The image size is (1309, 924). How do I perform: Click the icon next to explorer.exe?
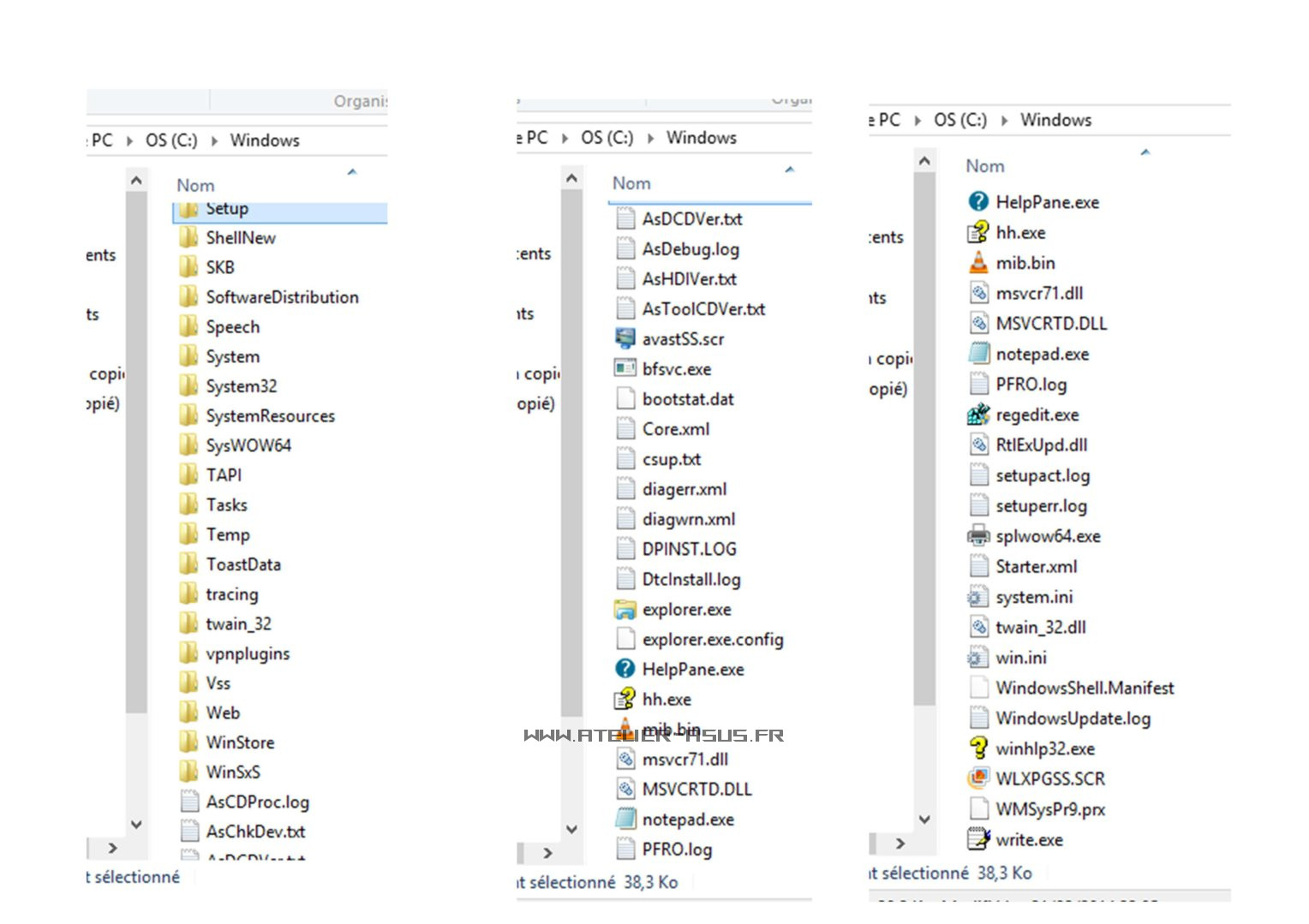point(625,610)
